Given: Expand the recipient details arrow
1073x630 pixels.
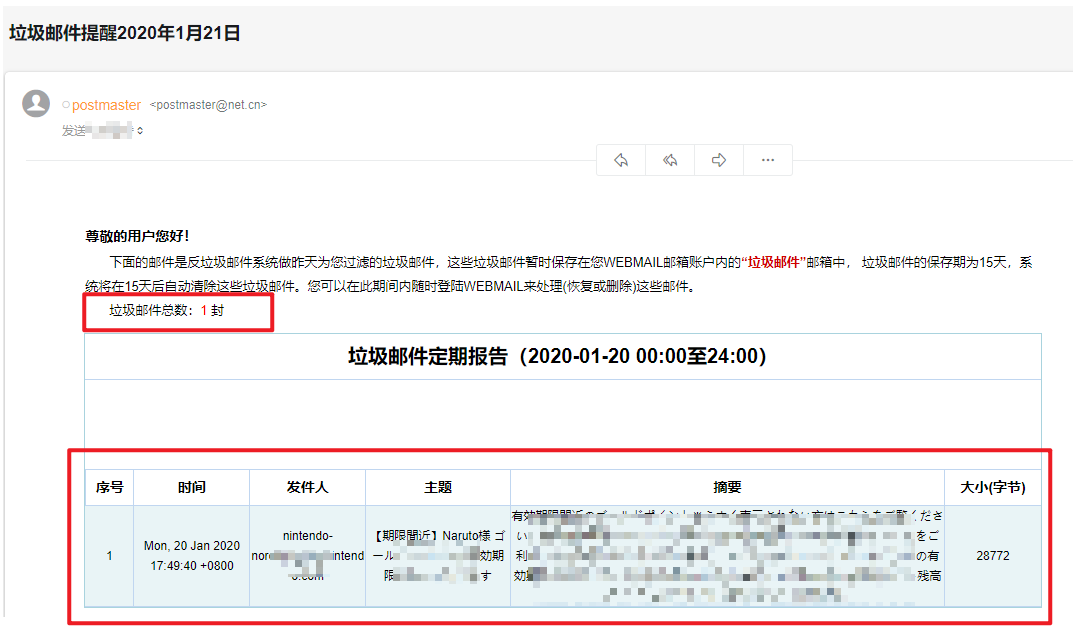Looking at the screenshot, I should pos(140,131).
